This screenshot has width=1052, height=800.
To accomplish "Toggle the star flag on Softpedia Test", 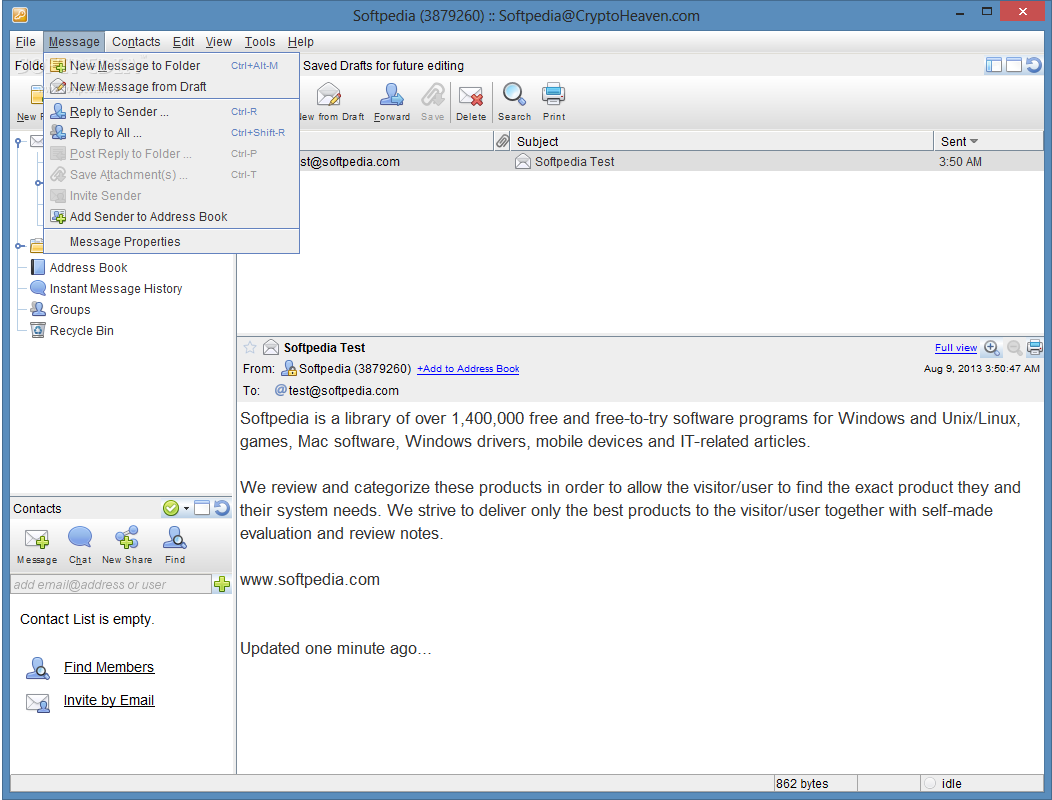I will (250, 348).
